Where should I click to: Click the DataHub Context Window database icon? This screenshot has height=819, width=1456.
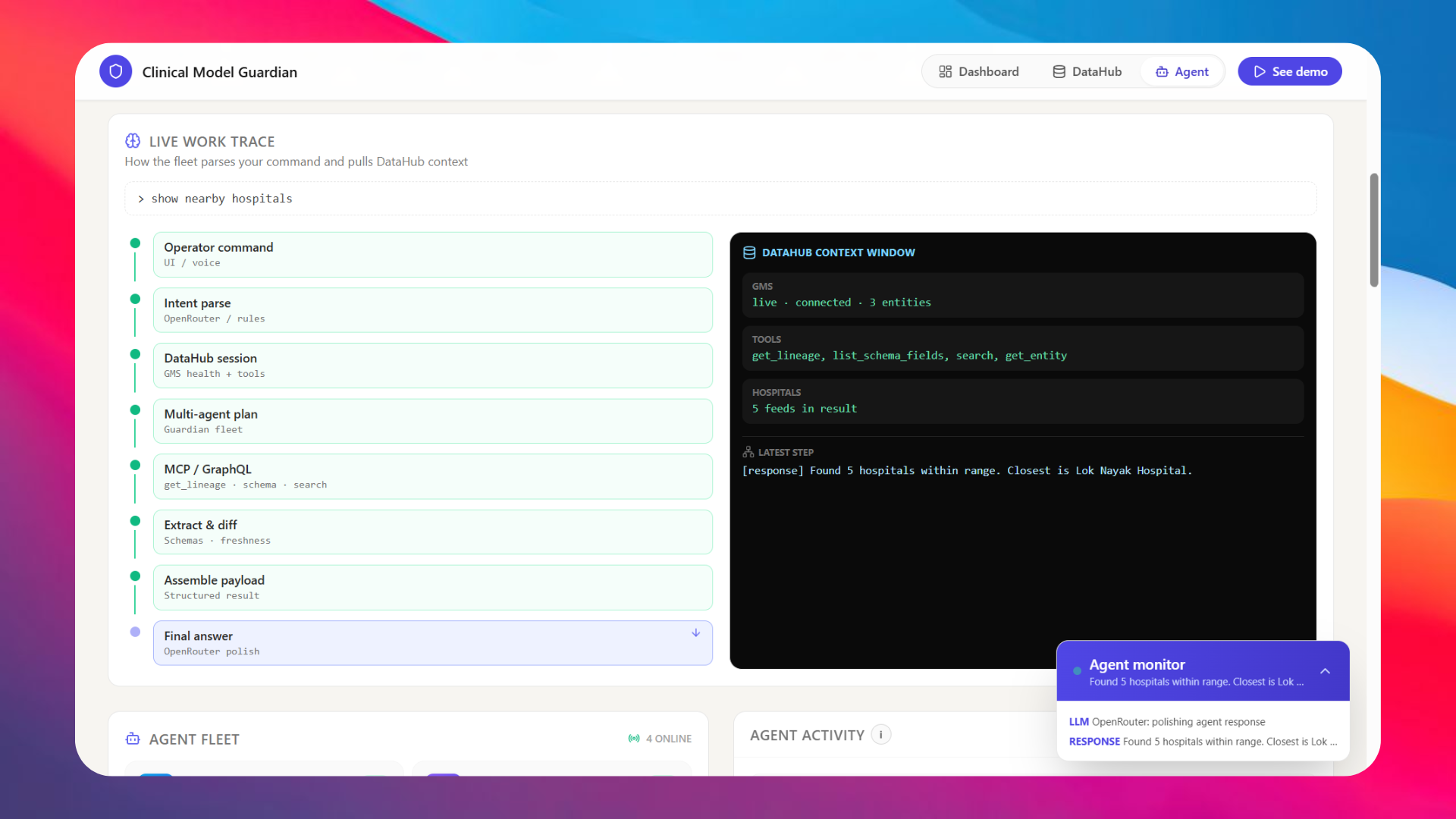coord(749,253)
